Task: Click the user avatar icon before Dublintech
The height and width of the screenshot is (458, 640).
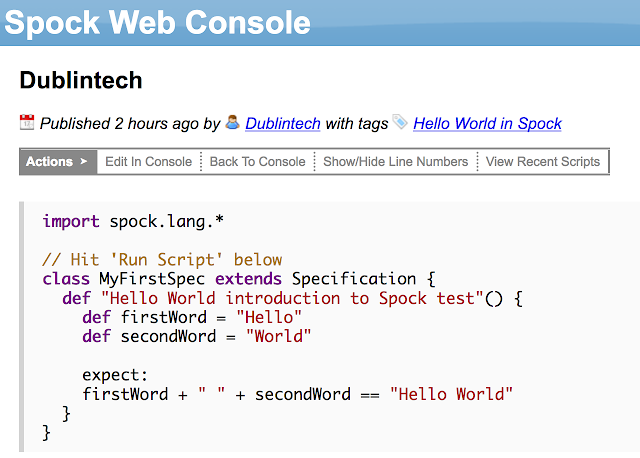Action: tap(232, 122)
